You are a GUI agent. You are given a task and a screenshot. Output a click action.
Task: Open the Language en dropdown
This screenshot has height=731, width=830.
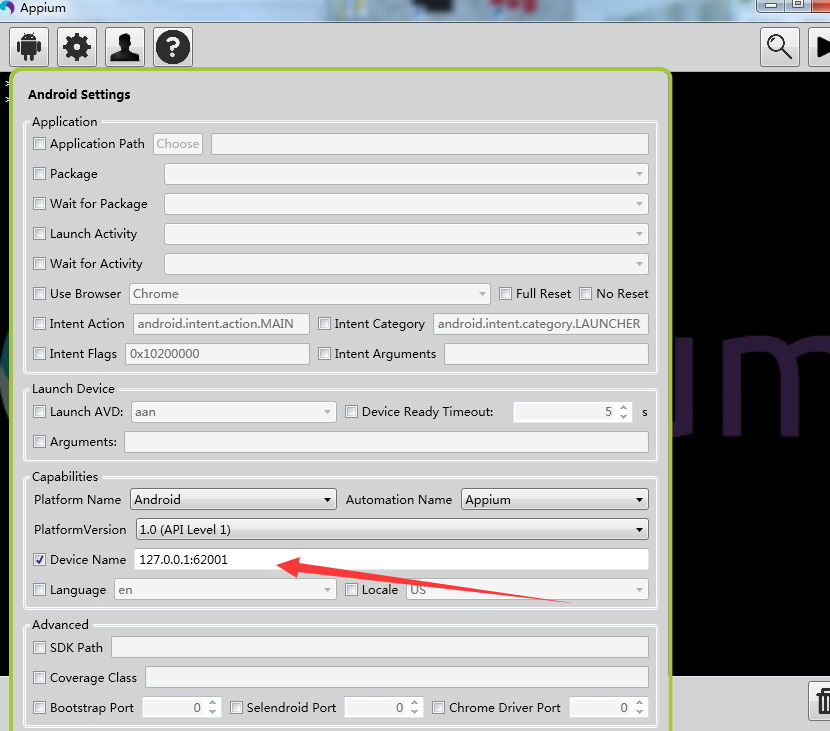[x=225, y=590]
